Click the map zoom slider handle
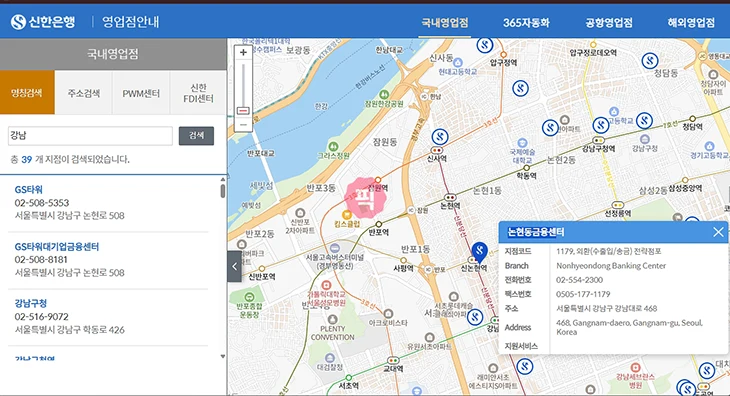The height and width of the screenshot is (396, 730). coord(243,111)
